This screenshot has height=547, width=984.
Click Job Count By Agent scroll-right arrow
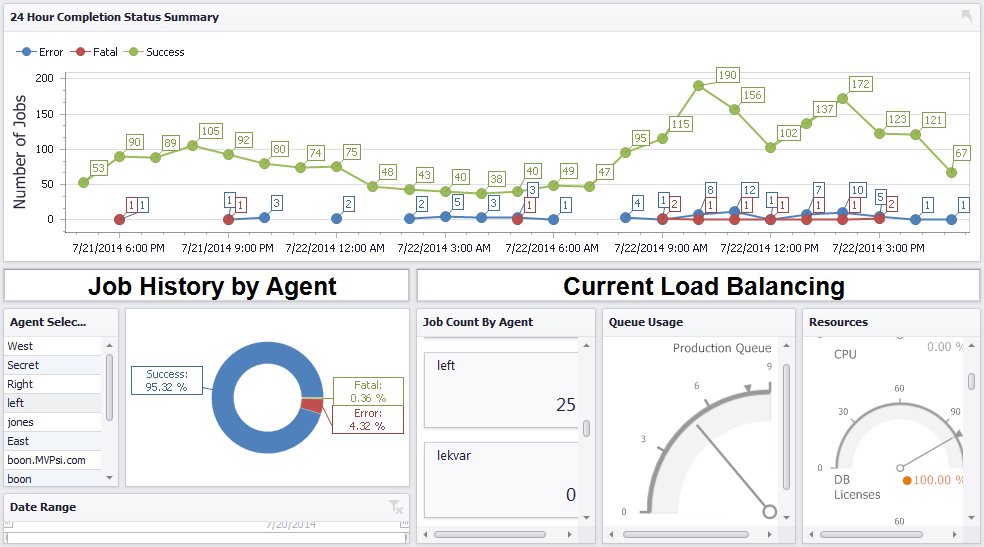pos(569,534)
